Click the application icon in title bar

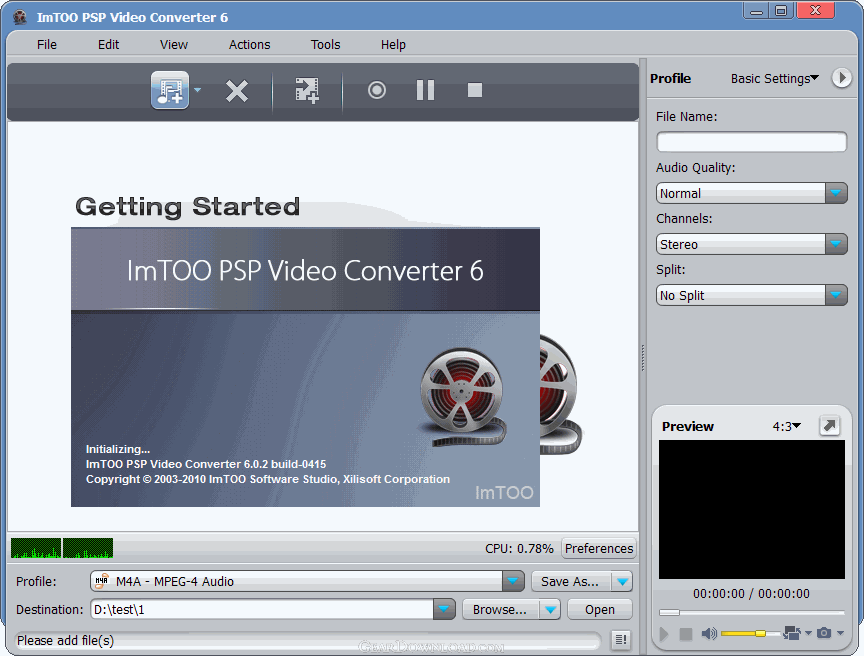[20, 17]
